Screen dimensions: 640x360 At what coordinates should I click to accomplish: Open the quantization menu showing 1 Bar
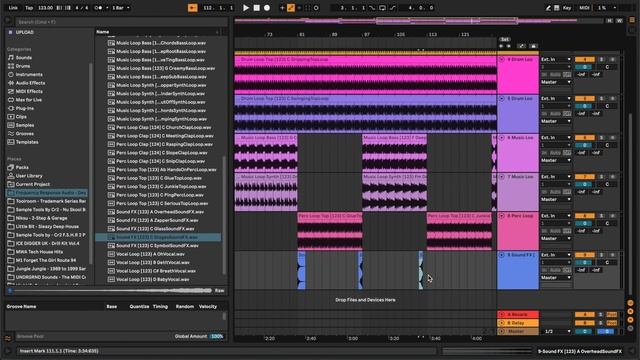121,8
